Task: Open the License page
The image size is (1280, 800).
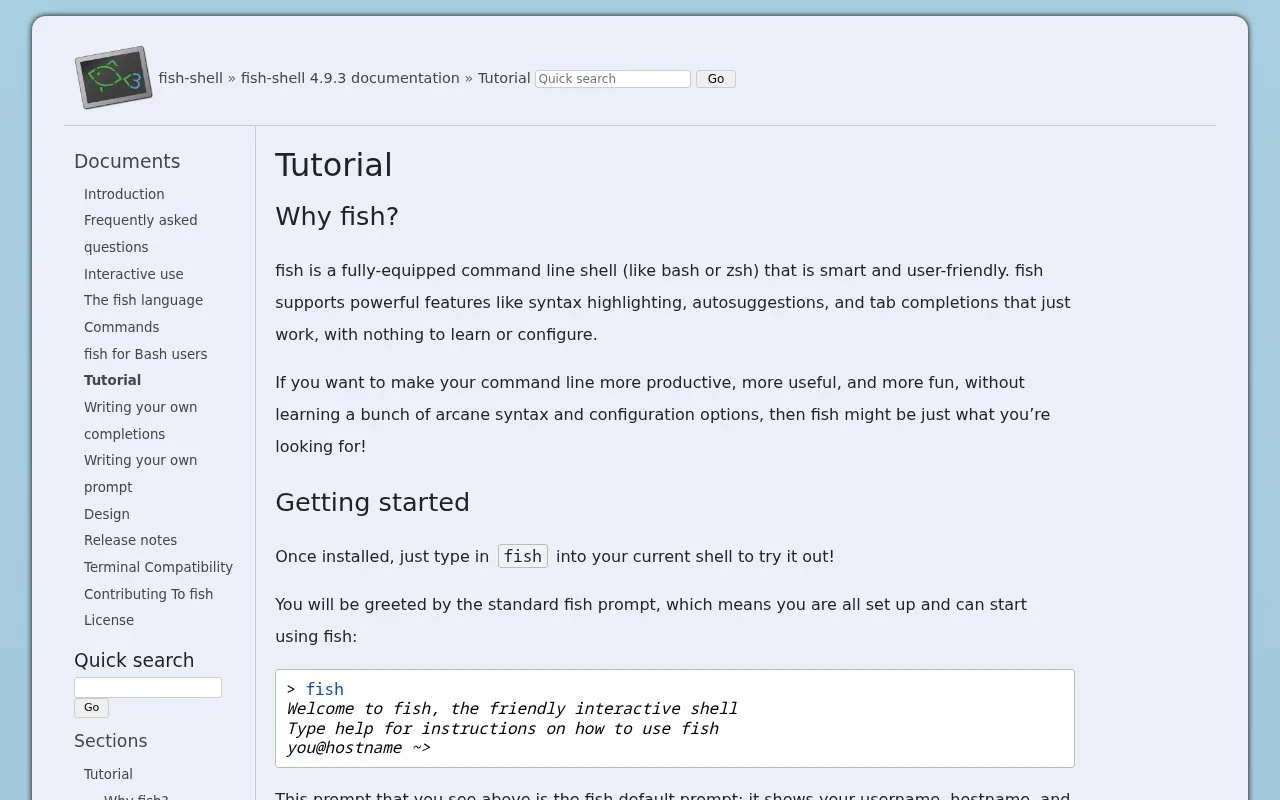Action: [x=109, y=620]
